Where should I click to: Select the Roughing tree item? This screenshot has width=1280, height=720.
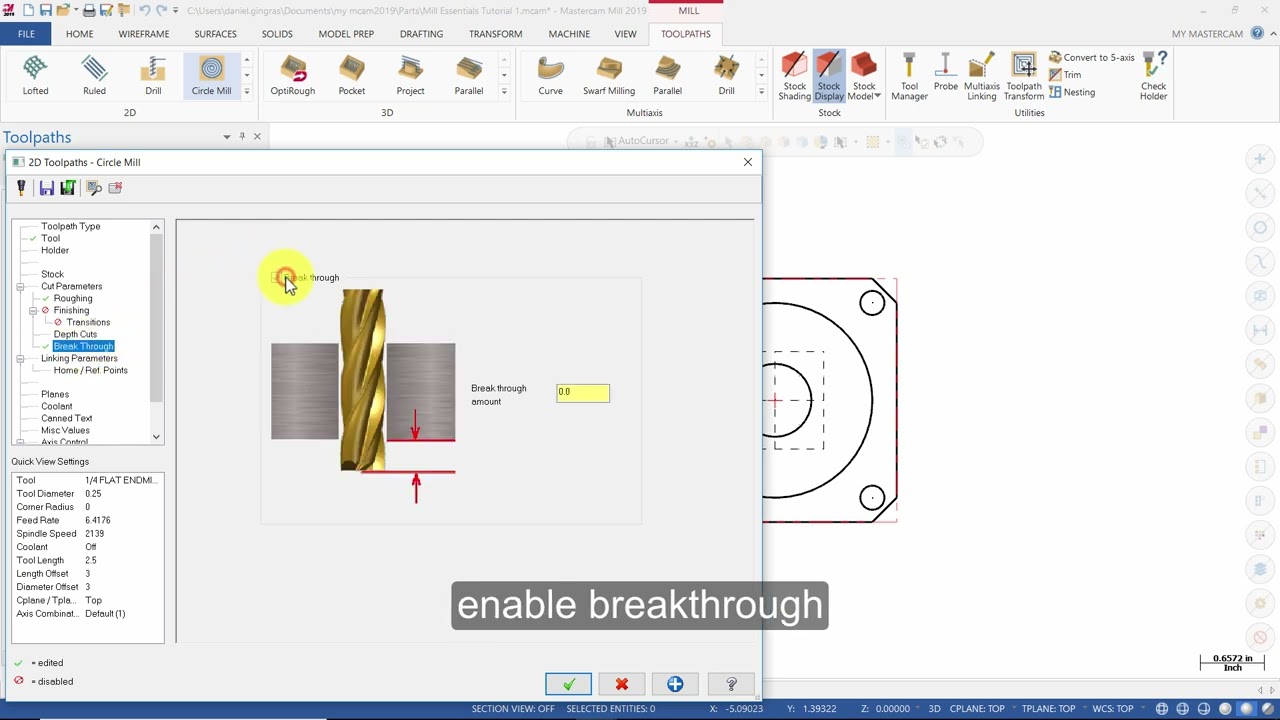pyautogui.click(x=73, y=298)
